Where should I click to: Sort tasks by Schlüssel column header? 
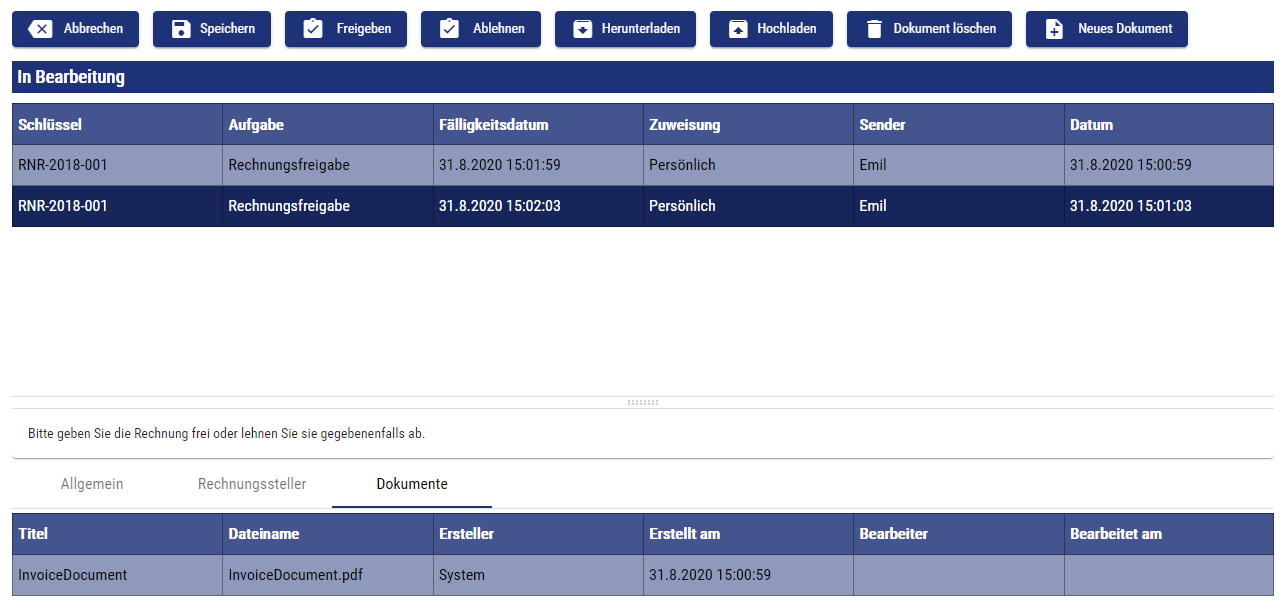coord(50,125)
